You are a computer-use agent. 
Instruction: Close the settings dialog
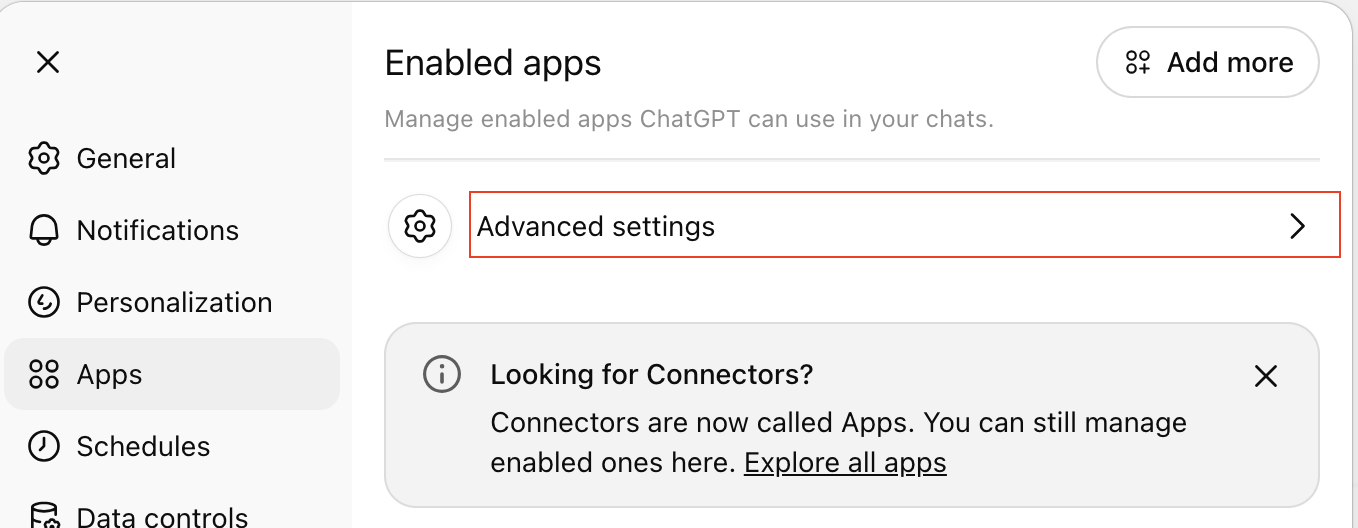click(48, 63)
